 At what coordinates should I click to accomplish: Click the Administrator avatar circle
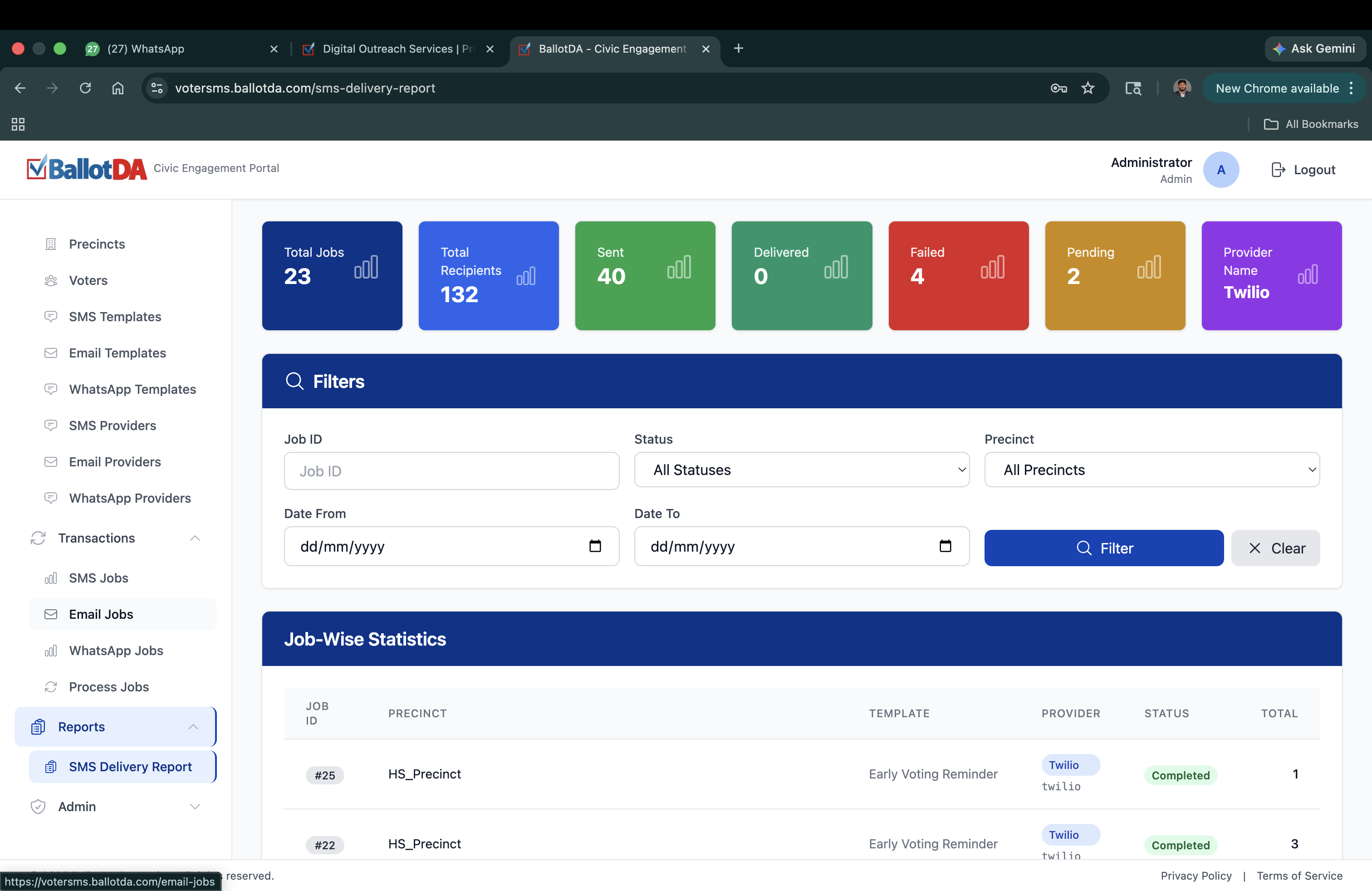pos(1221,169)
